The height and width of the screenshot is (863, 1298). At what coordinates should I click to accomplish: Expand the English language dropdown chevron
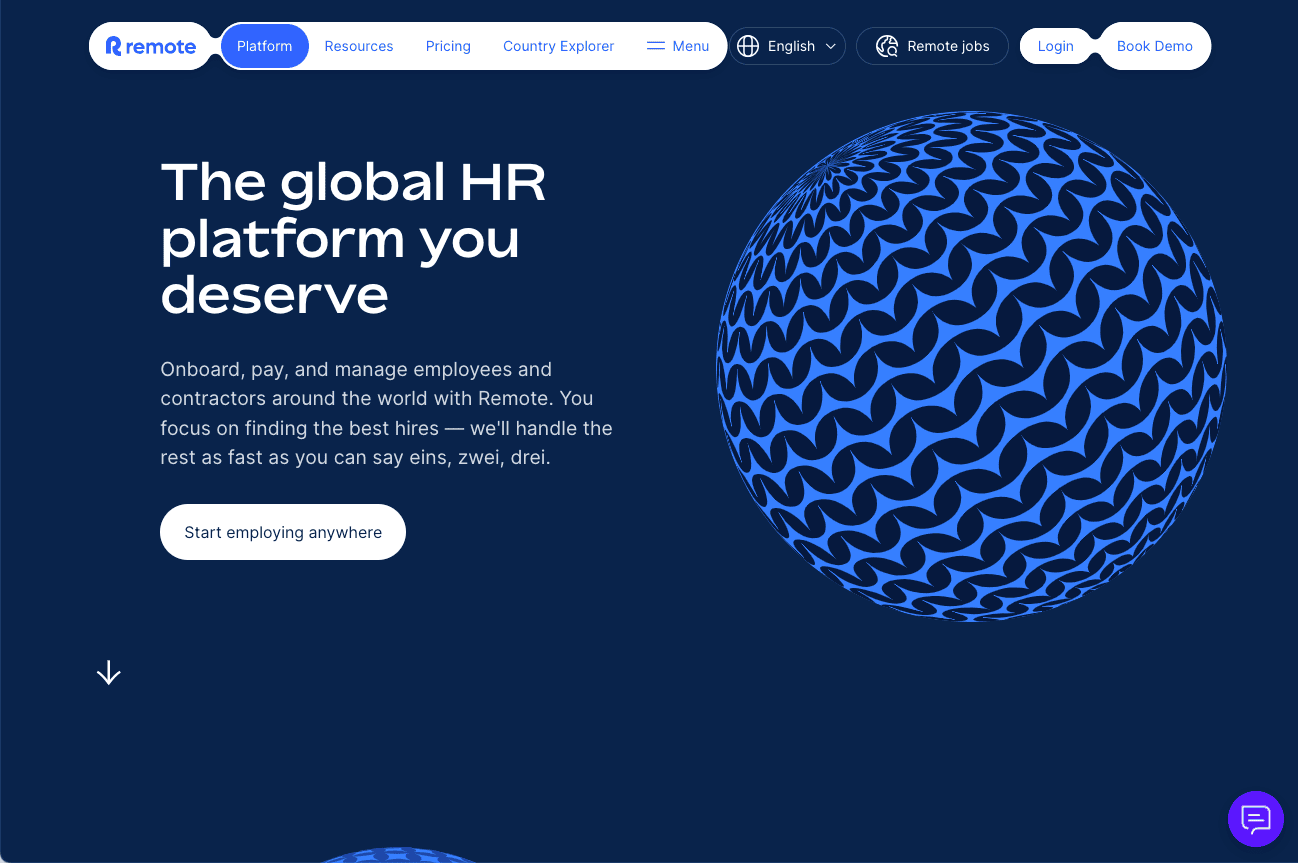pyautogui.click(x=830, y=46)
